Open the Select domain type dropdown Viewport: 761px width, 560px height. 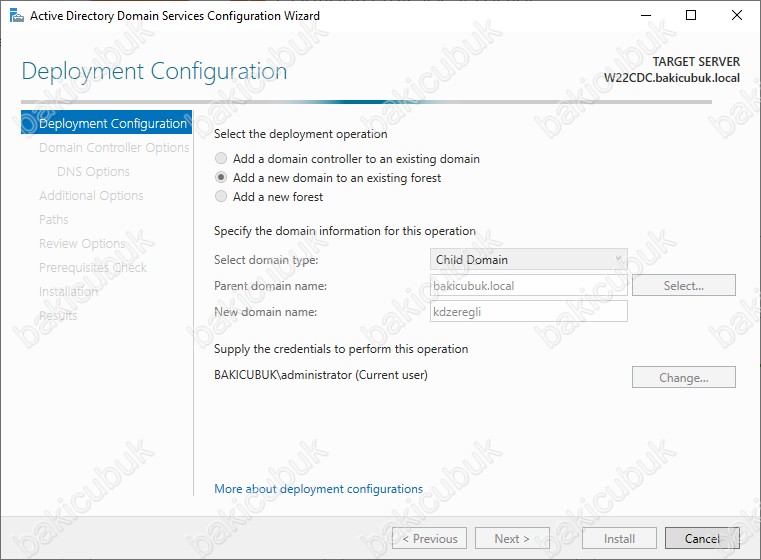point(529,260)
